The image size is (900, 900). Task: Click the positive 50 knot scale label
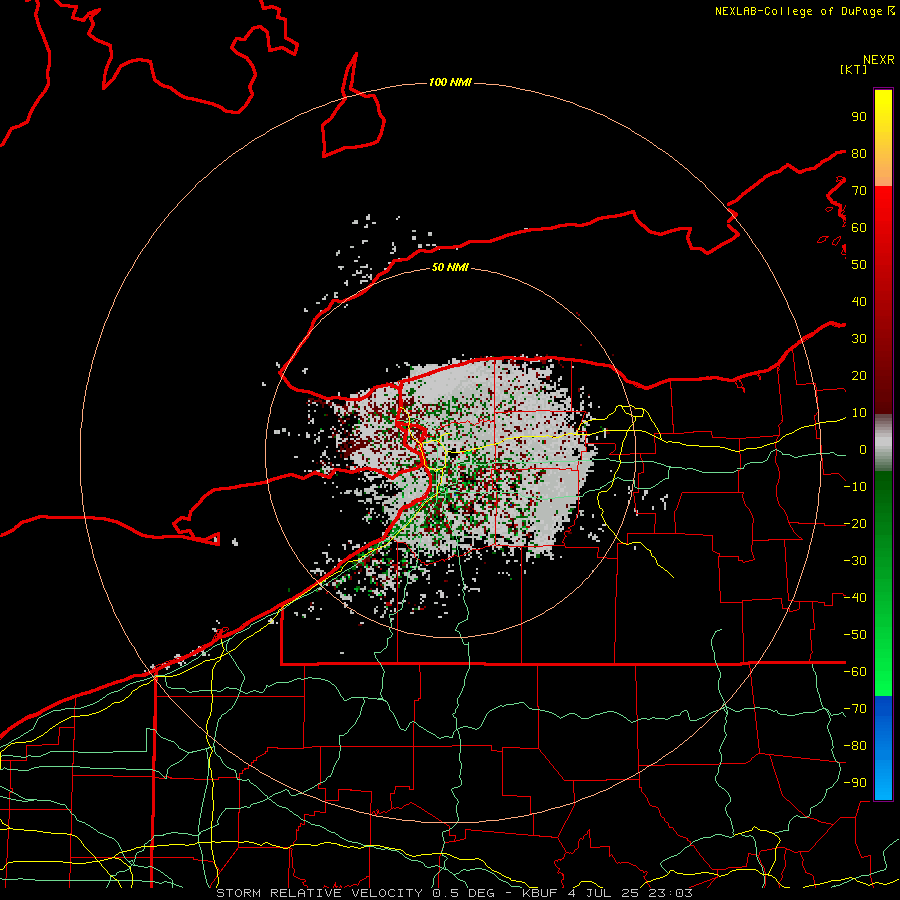click(x=859, y=265)
